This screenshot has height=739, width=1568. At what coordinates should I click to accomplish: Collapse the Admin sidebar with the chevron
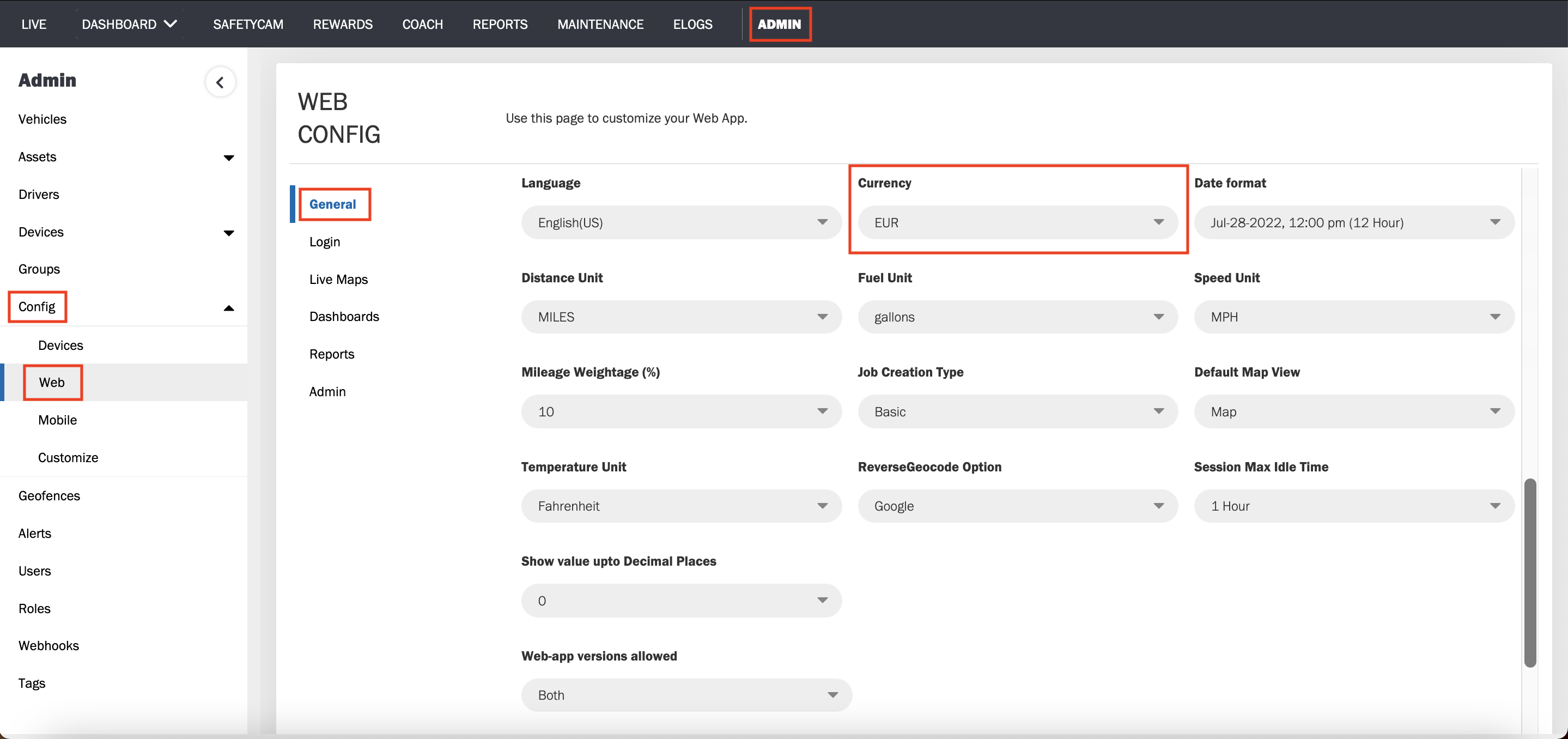pos(220,82)
